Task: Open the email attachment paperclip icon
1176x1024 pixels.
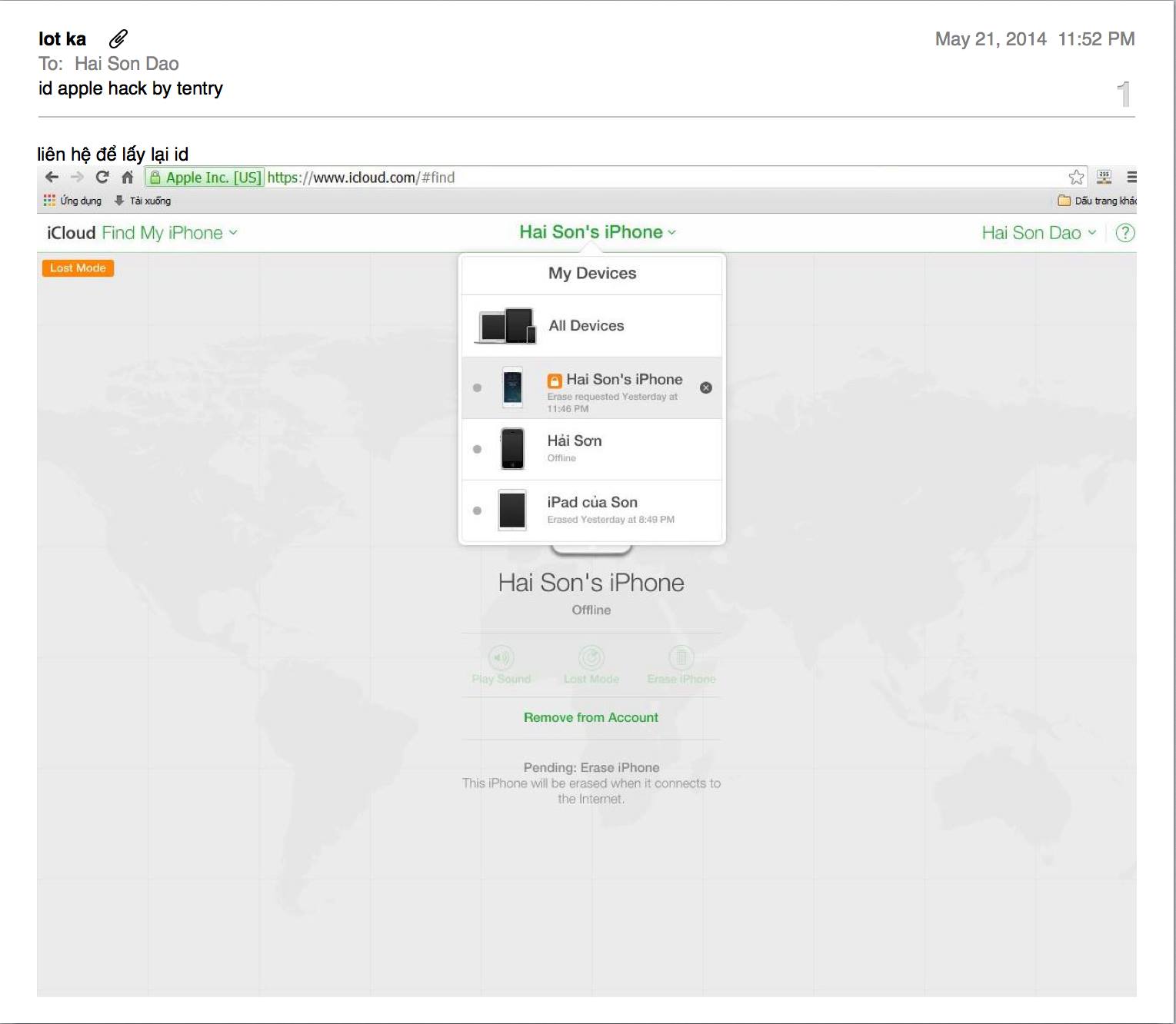Action: coord(118,38)
